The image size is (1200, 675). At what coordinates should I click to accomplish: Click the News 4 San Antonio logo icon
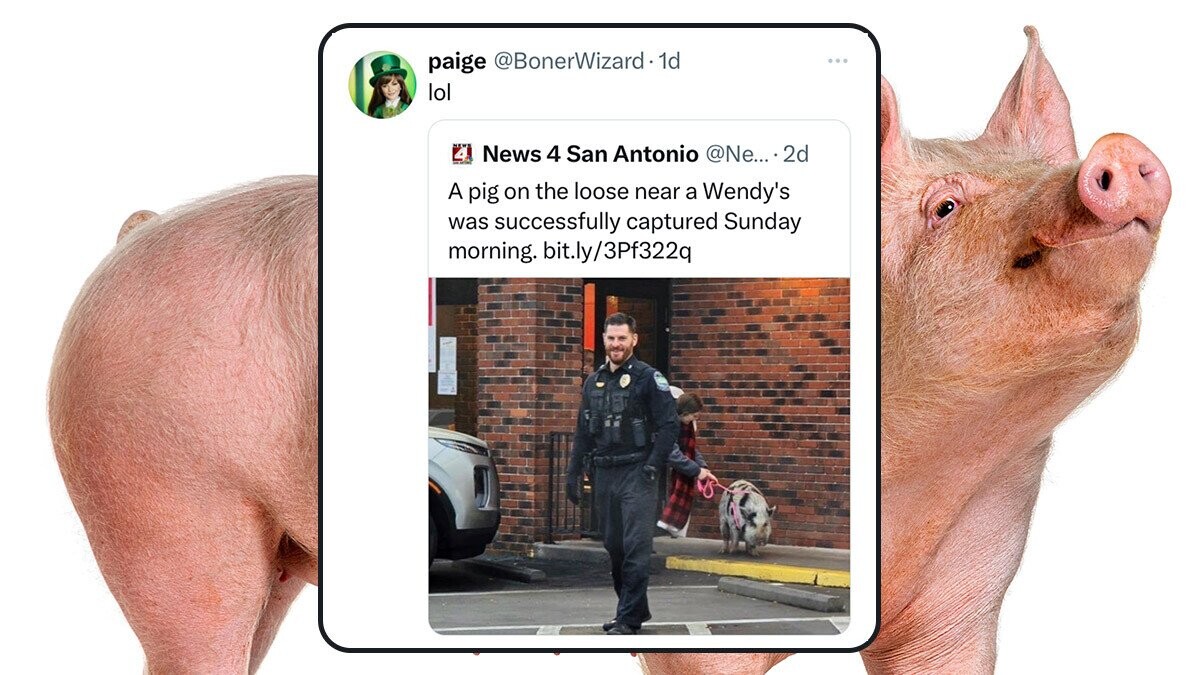tap(462, 154)
